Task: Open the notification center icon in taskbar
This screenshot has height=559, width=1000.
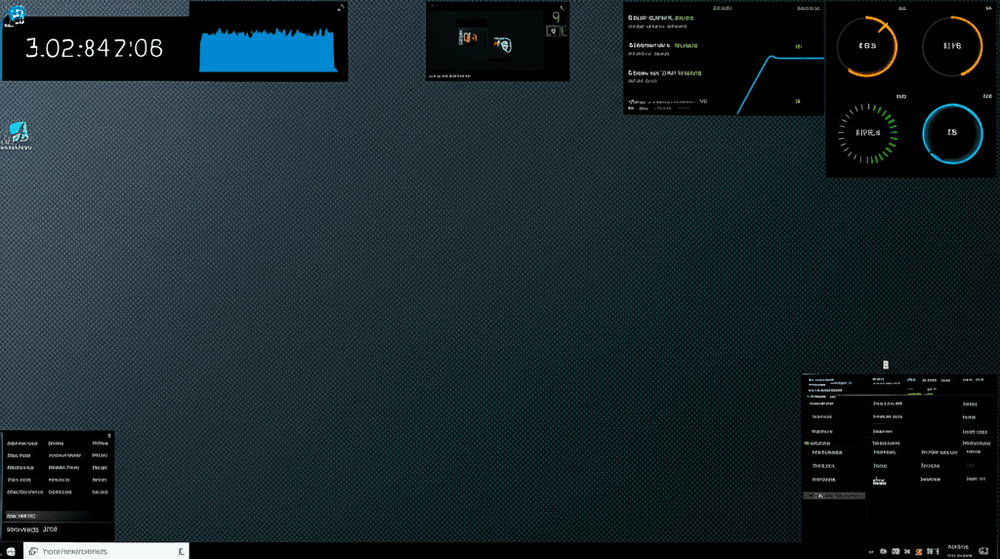Action: click(984, 551)
